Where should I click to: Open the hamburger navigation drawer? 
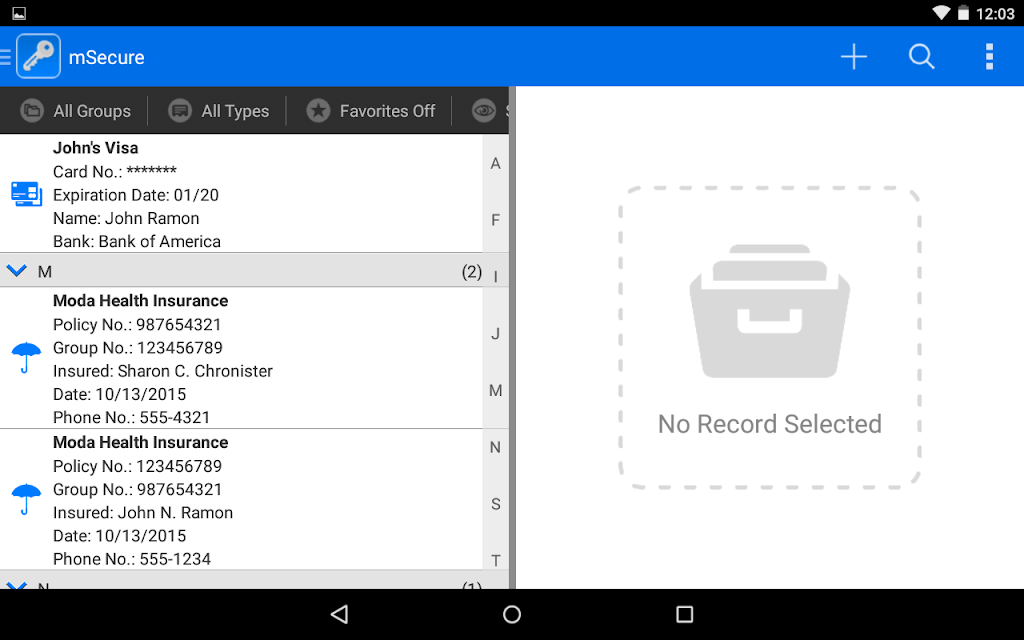(5, 57)
